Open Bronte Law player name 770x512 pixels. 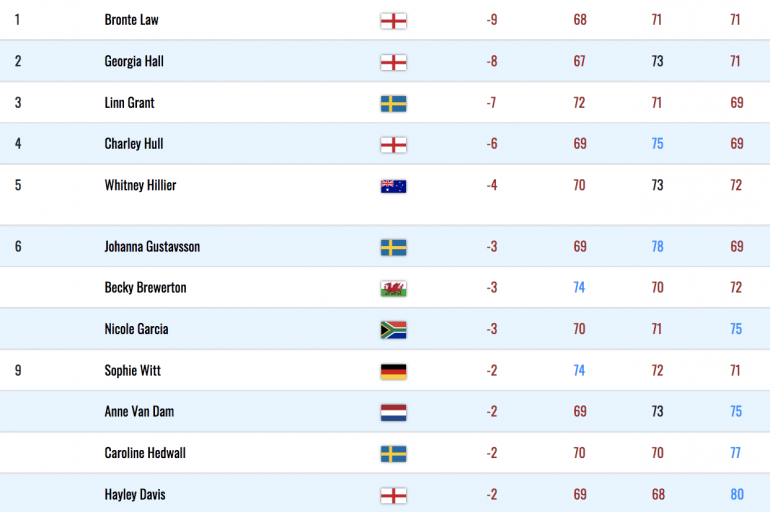132,20
